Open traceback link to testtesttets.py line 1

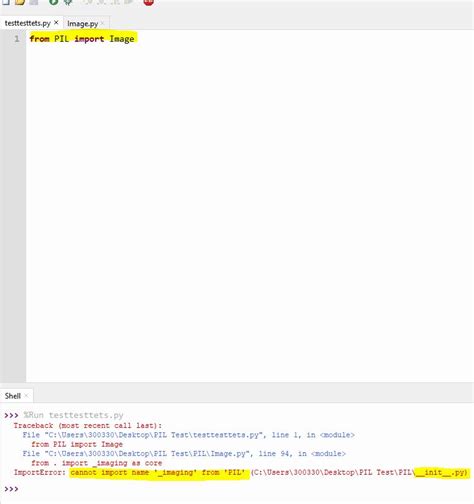pos(188,435)
